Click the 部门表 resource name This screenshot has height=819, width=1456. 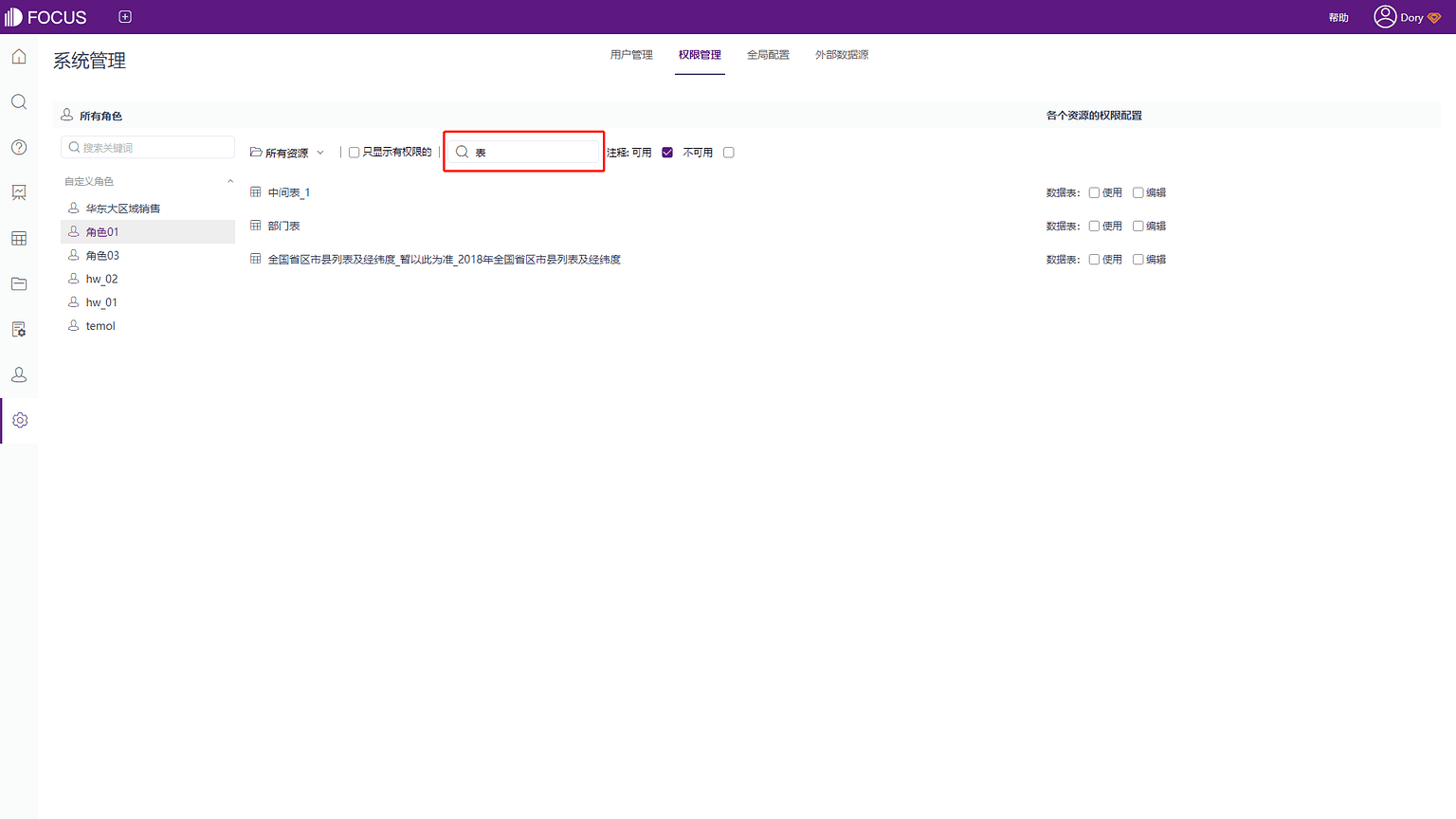pos(283,226)
